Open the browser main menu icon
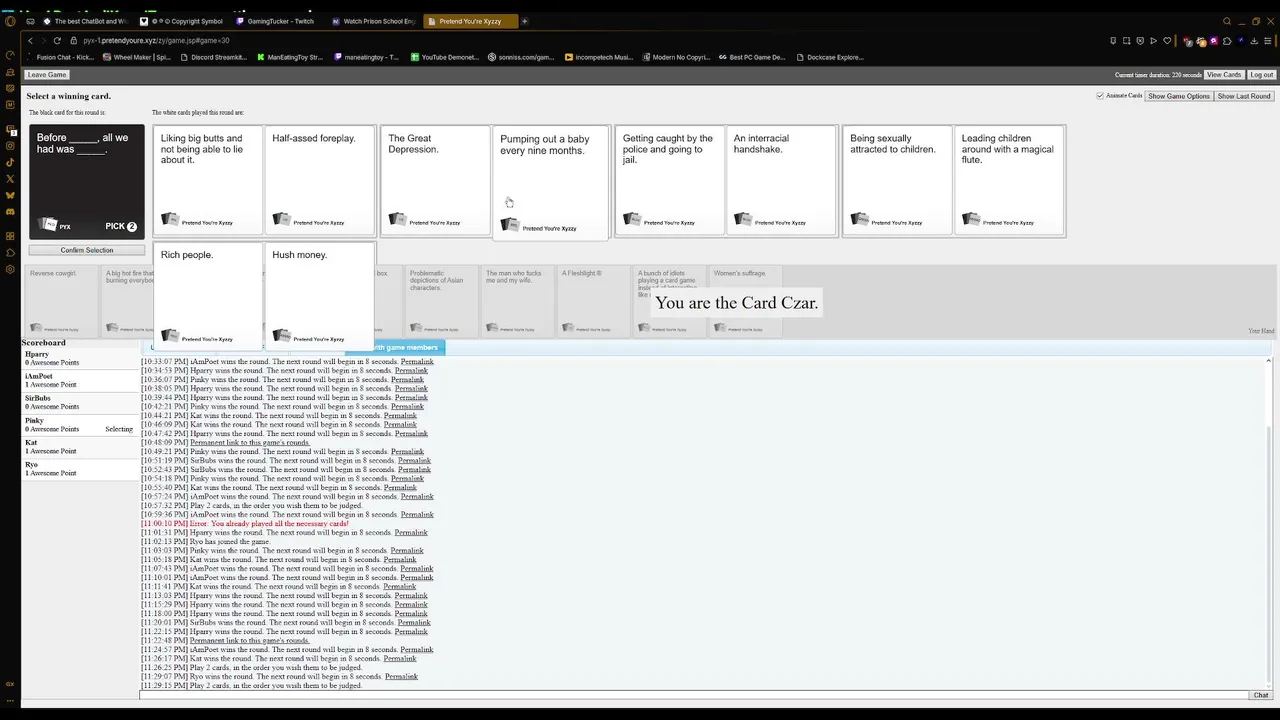Screen dimensions: 1280x720 click(x=1269, y=41)
